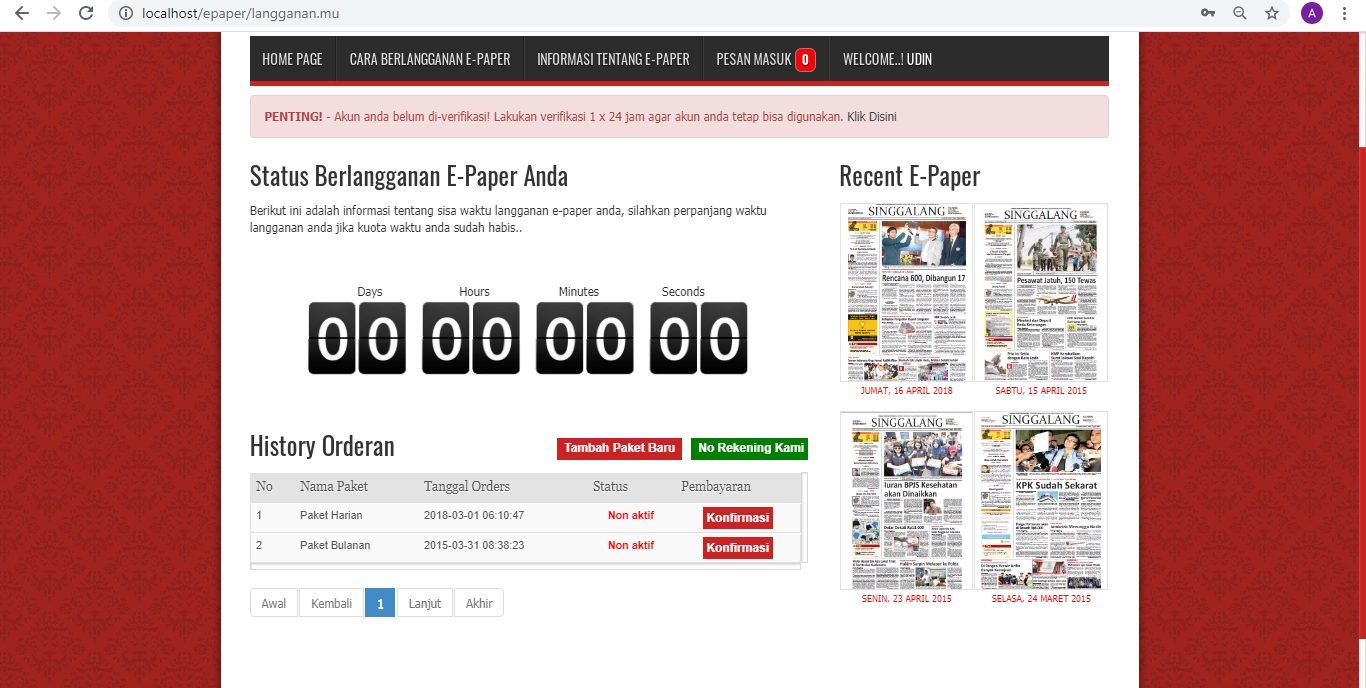
Task: Select the Lanjut pagination button
Action: tap(424, 603)
